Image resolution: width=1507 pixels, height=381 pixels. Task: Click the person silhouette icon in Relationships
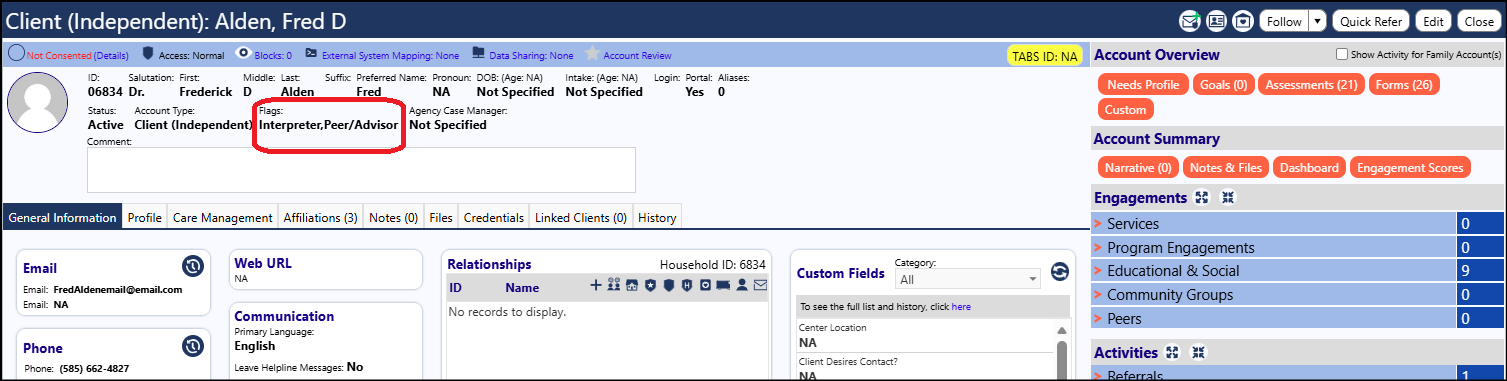click(x=742, y=286)
